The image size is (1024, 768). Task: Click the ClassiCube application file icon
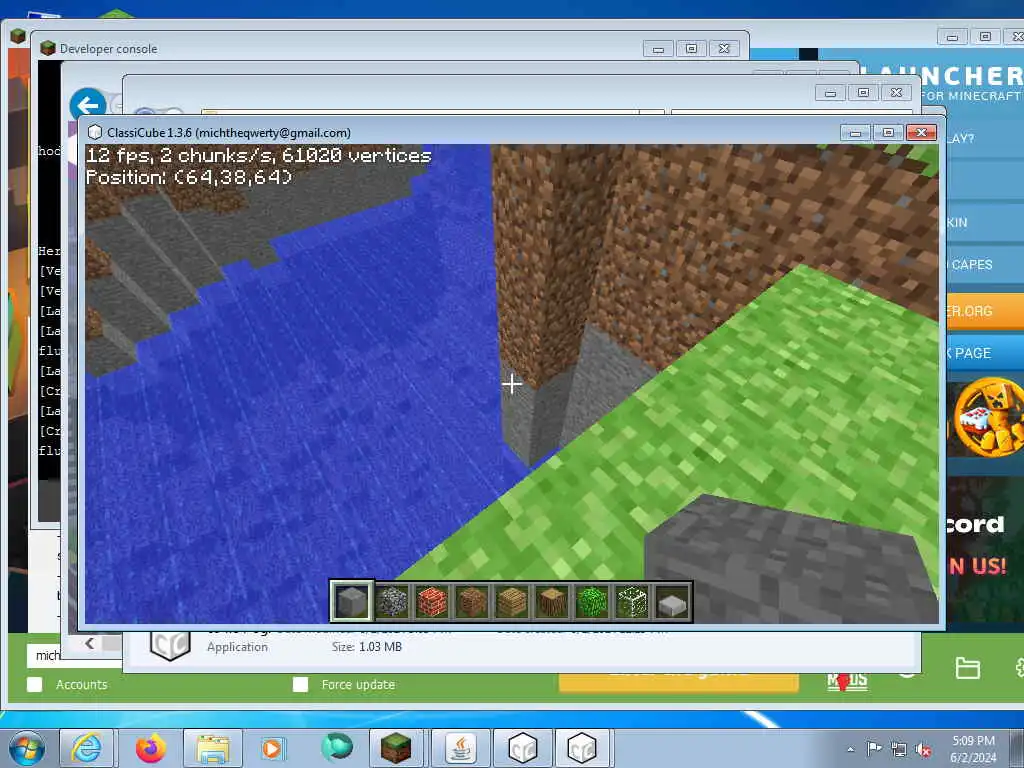pyautogui.click(x=170, y=646)
